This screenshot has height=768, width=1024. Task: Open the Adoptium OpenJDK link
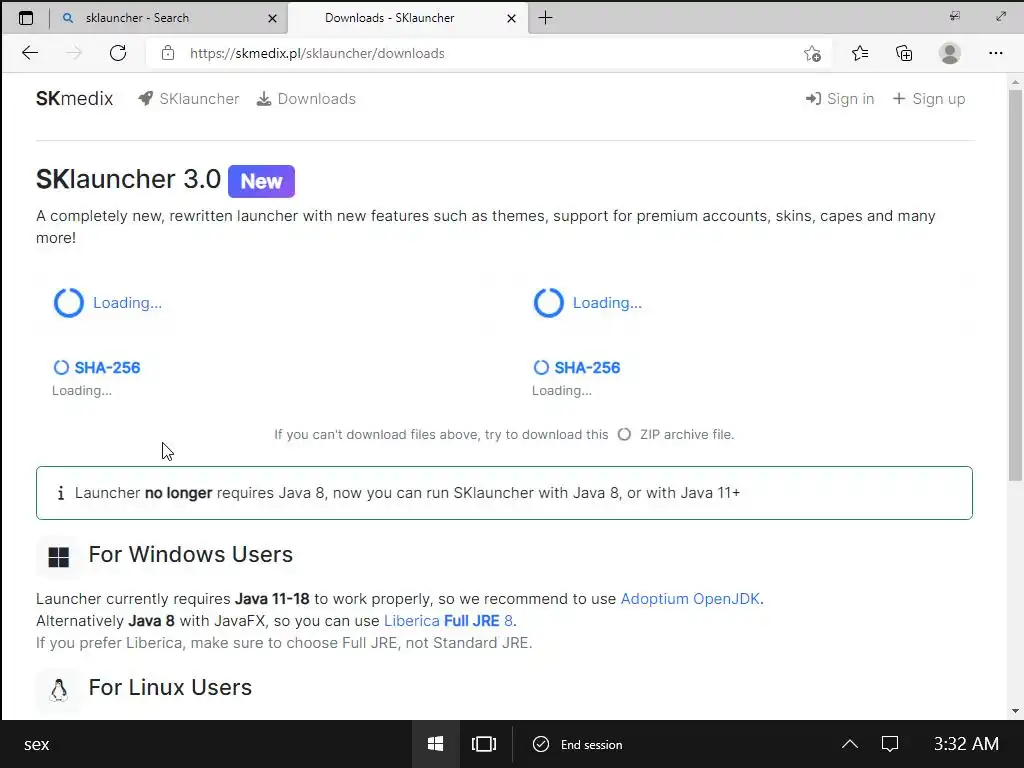(690, 599)
